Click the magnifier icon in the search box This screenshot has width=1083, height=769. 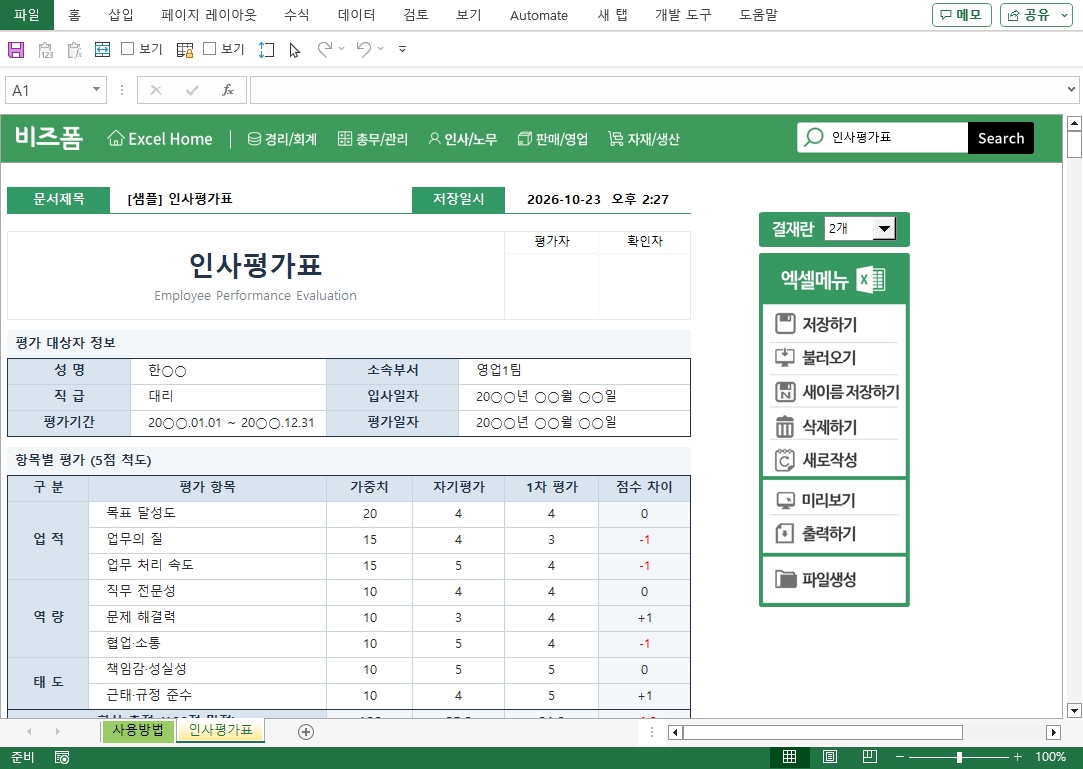(814, 137)
